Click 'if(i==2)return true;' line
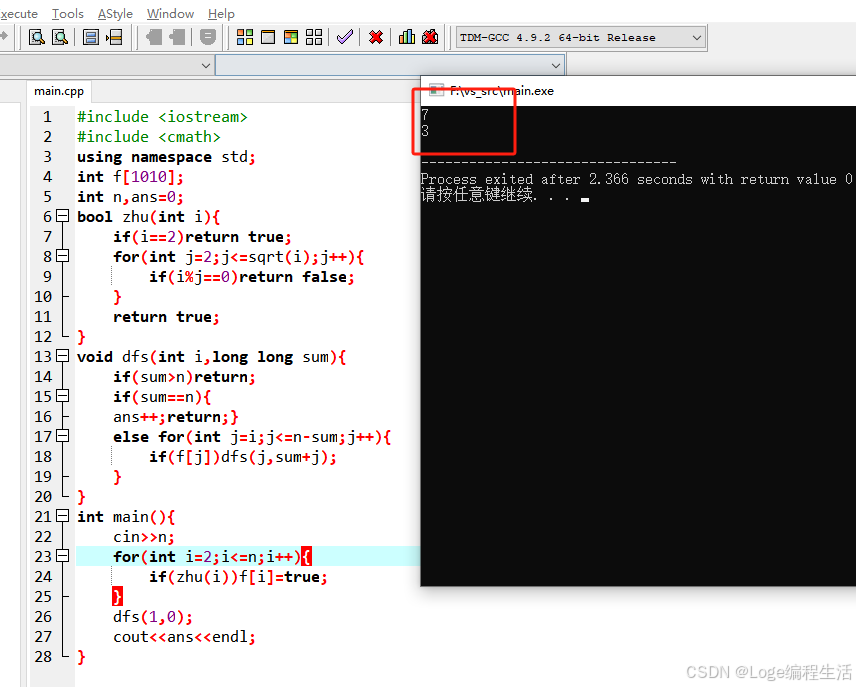The image size is (856, 687). 203,237
